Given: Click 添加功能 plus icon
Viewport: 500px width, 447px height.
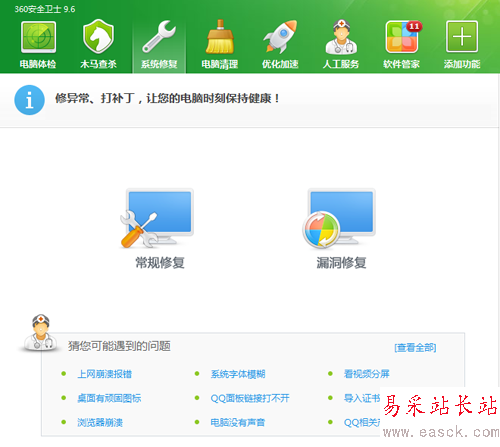Looking at the screenshot, I should (462, 37).
